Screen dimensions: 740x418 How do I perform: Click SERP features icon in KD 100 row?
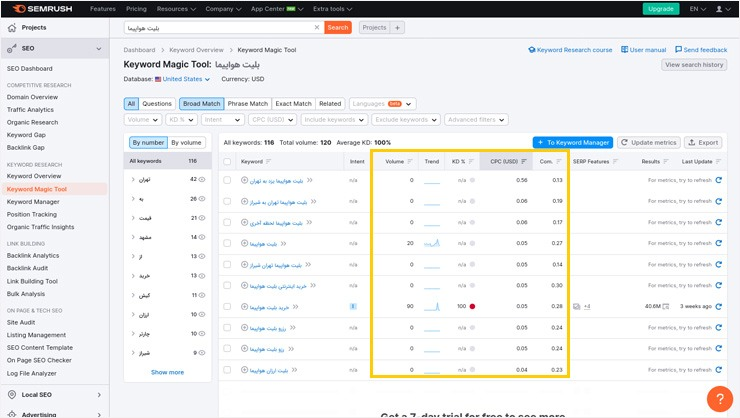(576, 307)
